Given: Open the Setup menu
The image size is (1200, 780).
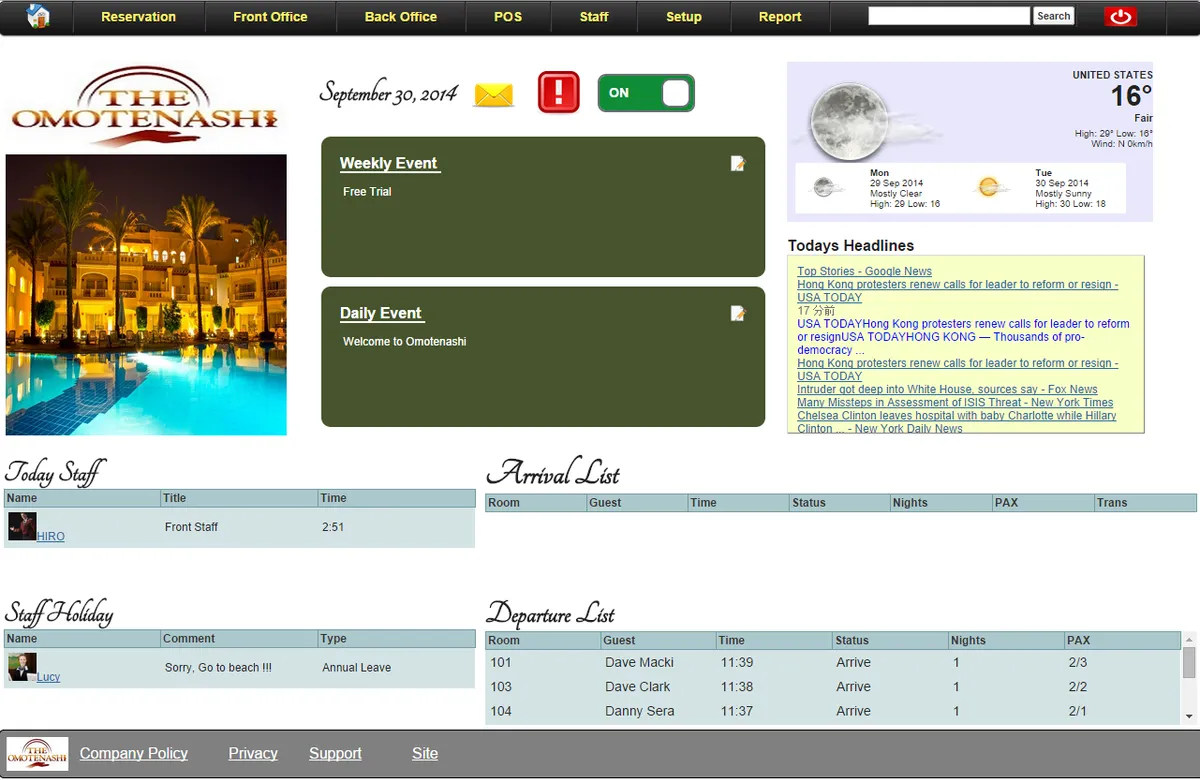Looking at the screenshot, I should pyautogui.click(x=684, y=17).
